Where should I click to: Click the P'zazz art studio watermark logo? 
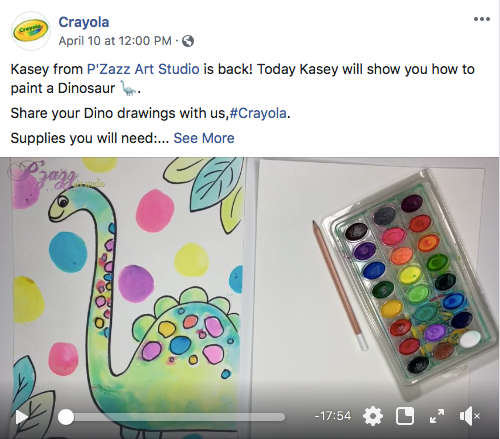click(55, 175)
